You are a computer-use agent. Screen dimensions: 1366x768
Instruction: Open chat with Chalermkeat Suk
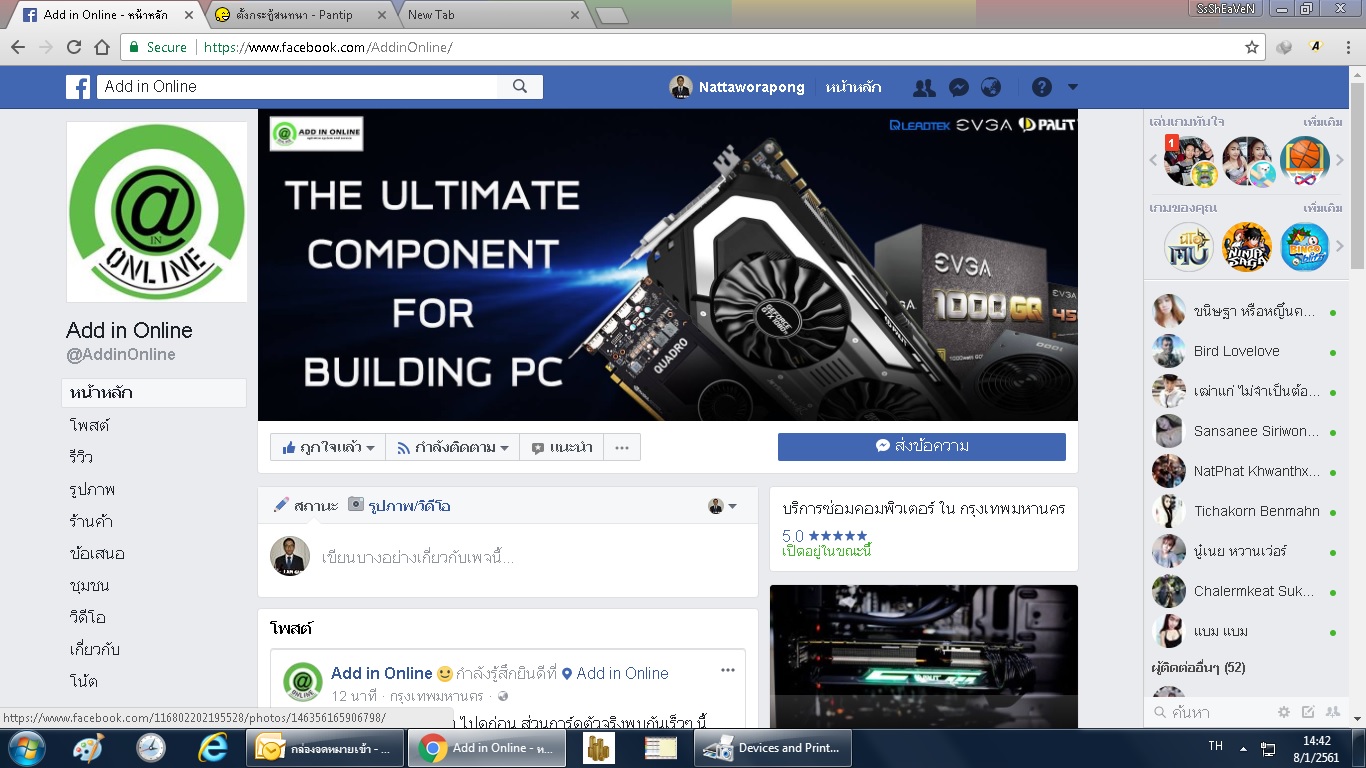(x=1245, y=591)
